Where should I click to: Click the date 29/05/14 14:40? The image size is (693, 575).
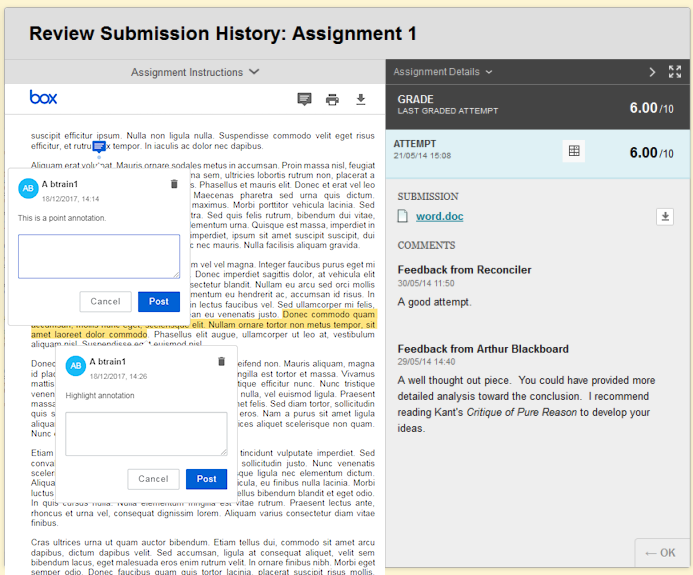click(x=426, y=362)
